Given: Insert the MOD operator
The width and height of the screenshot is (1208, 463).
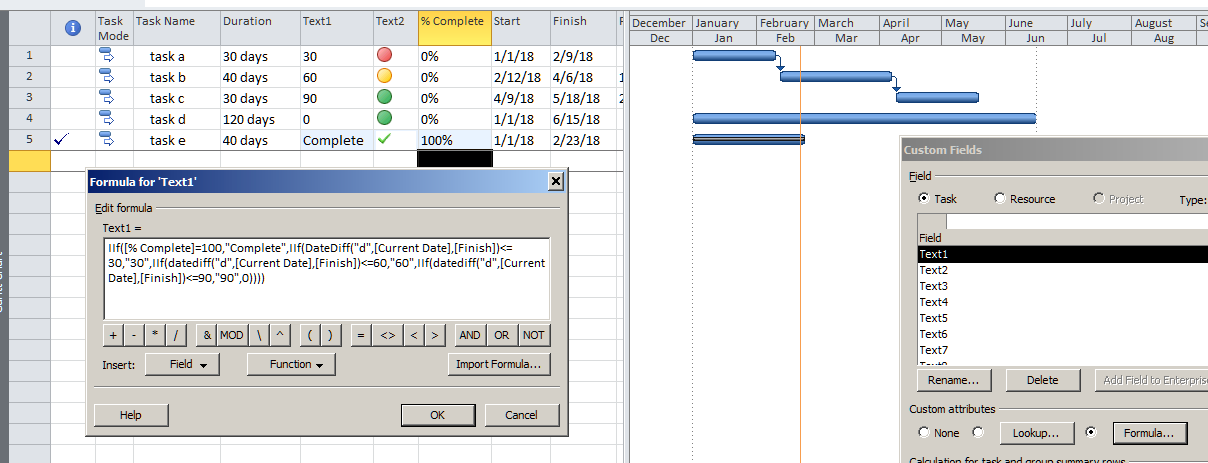Looking at the screenshot, I should (232, 335).
